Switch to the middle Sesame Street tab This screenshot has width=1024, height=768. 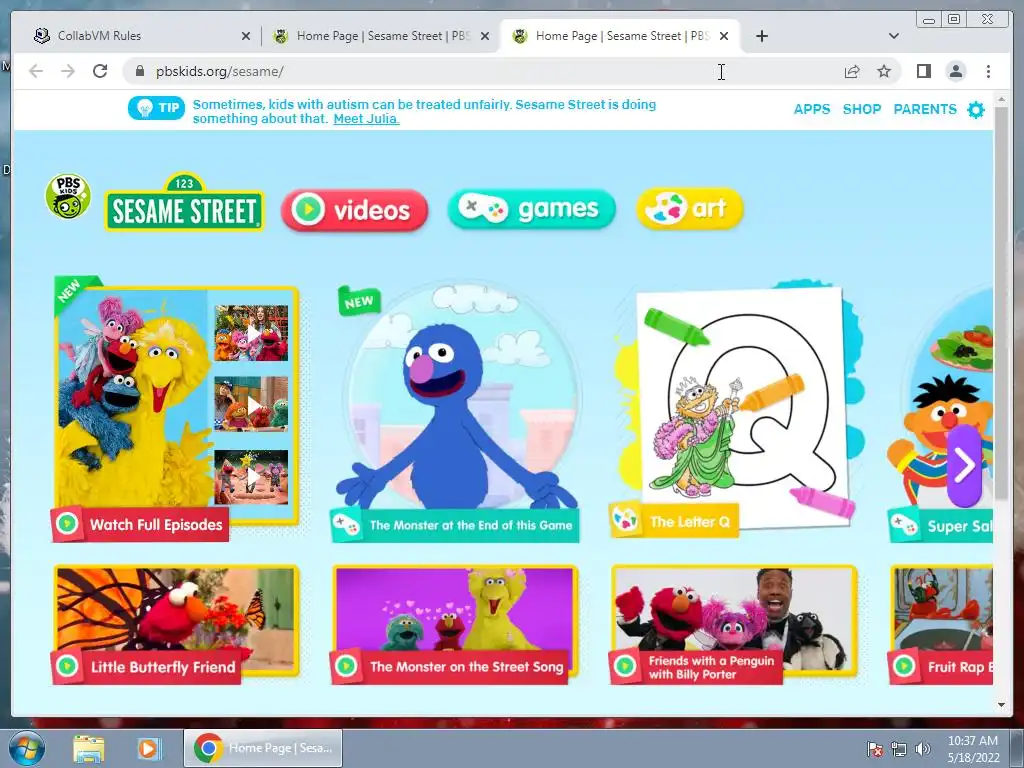[x=381, y=36]
